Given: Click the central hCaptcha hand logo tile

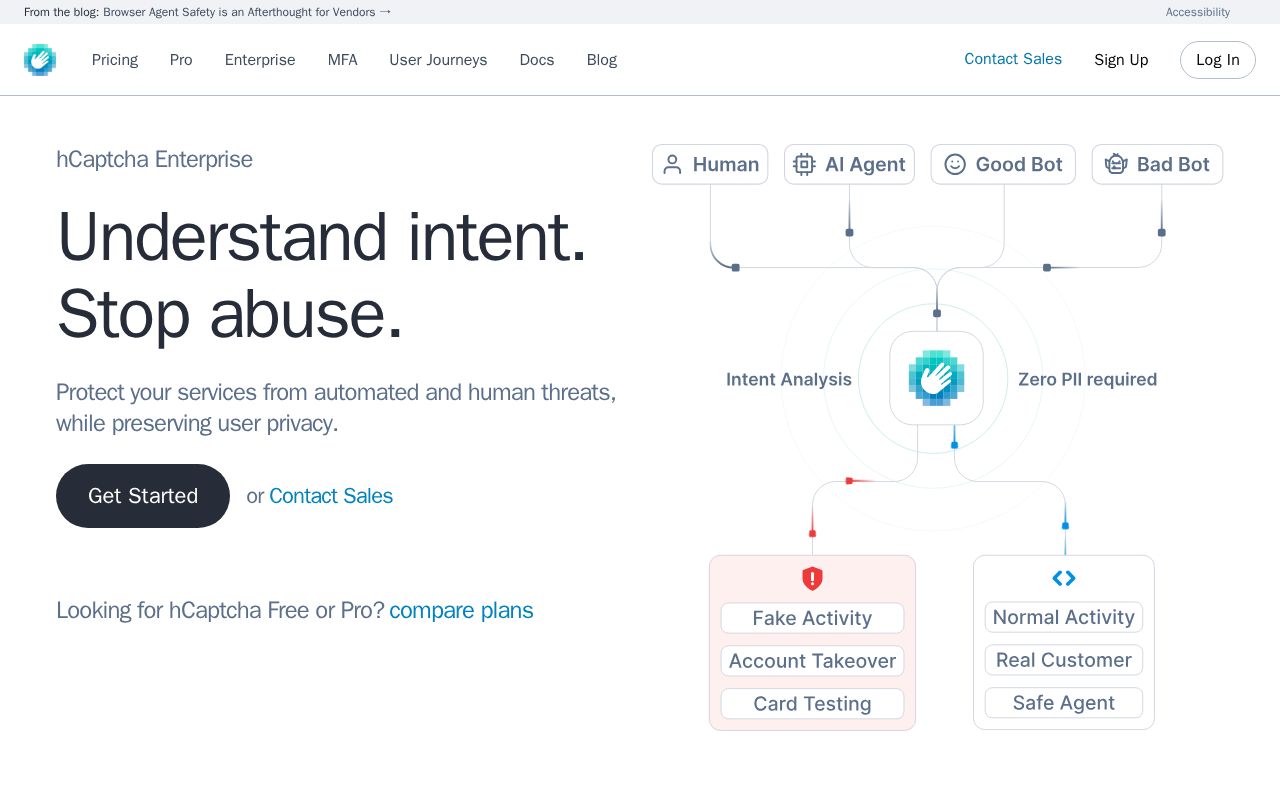Looking at the screenshot, I should coord(936,378).
